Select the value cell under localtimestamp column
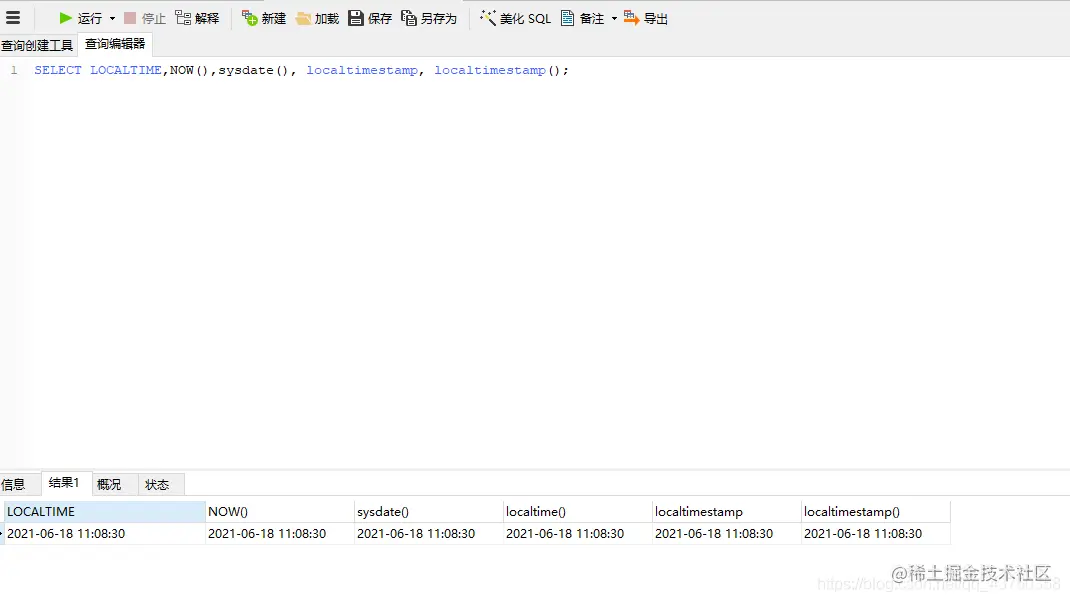Image resolution: width=1070 pixels, height=602 pixels. pos(726,533)
